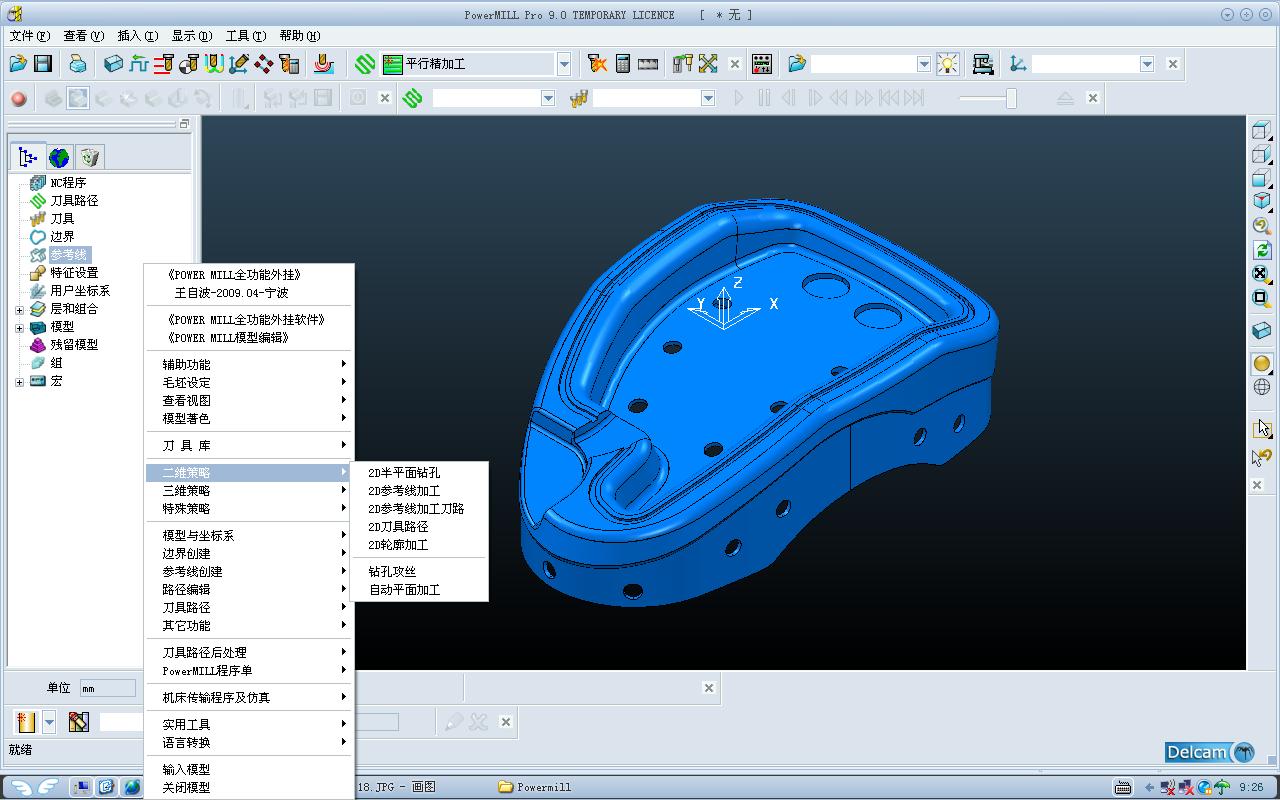Open the 三维策略 submenu

coord(249,491)
